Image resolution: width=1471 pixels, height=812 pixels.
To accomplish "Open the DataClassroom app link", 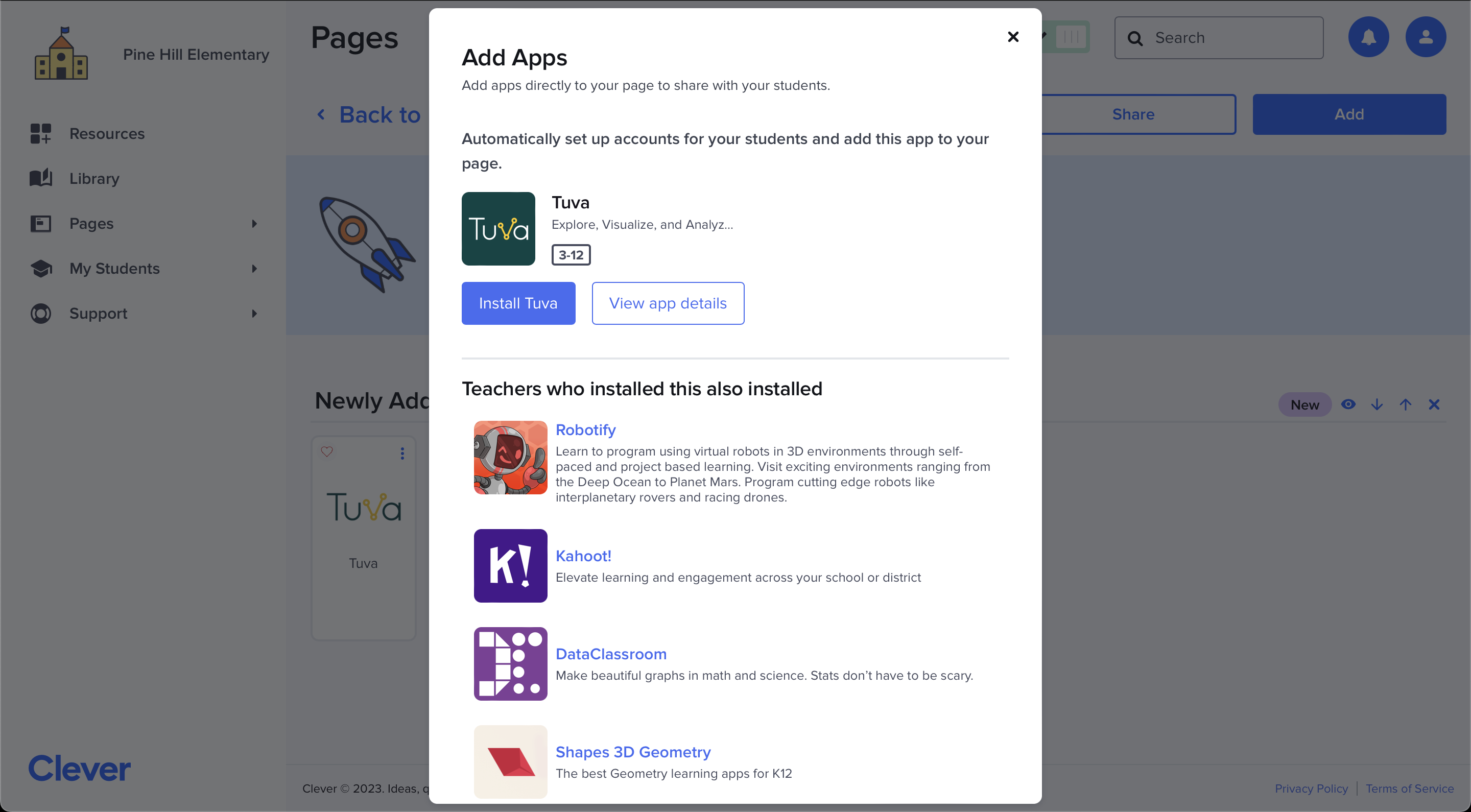I will click(611, 654).
